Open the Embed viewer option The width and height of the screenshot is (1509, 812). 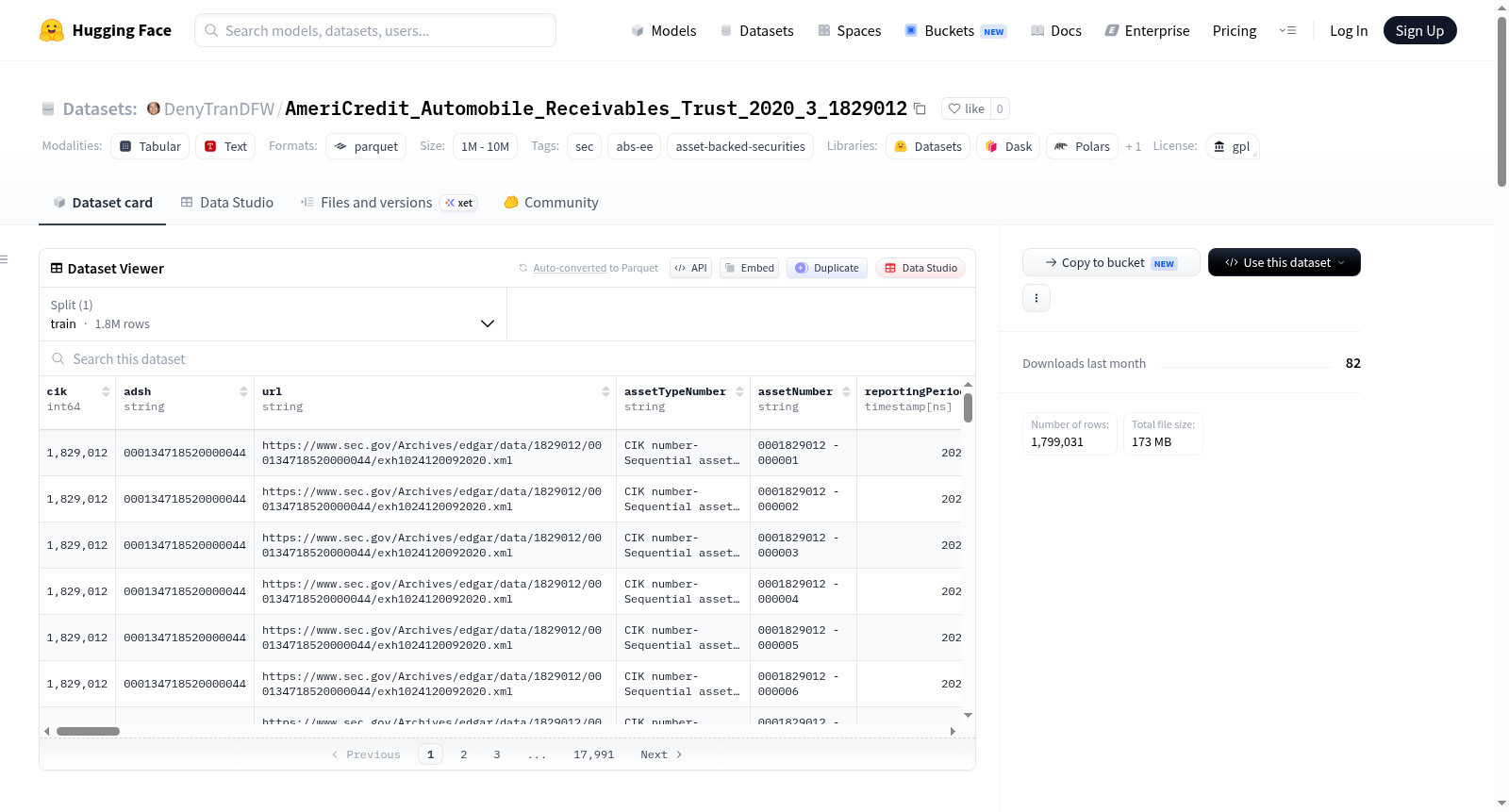tap(749, 268)
